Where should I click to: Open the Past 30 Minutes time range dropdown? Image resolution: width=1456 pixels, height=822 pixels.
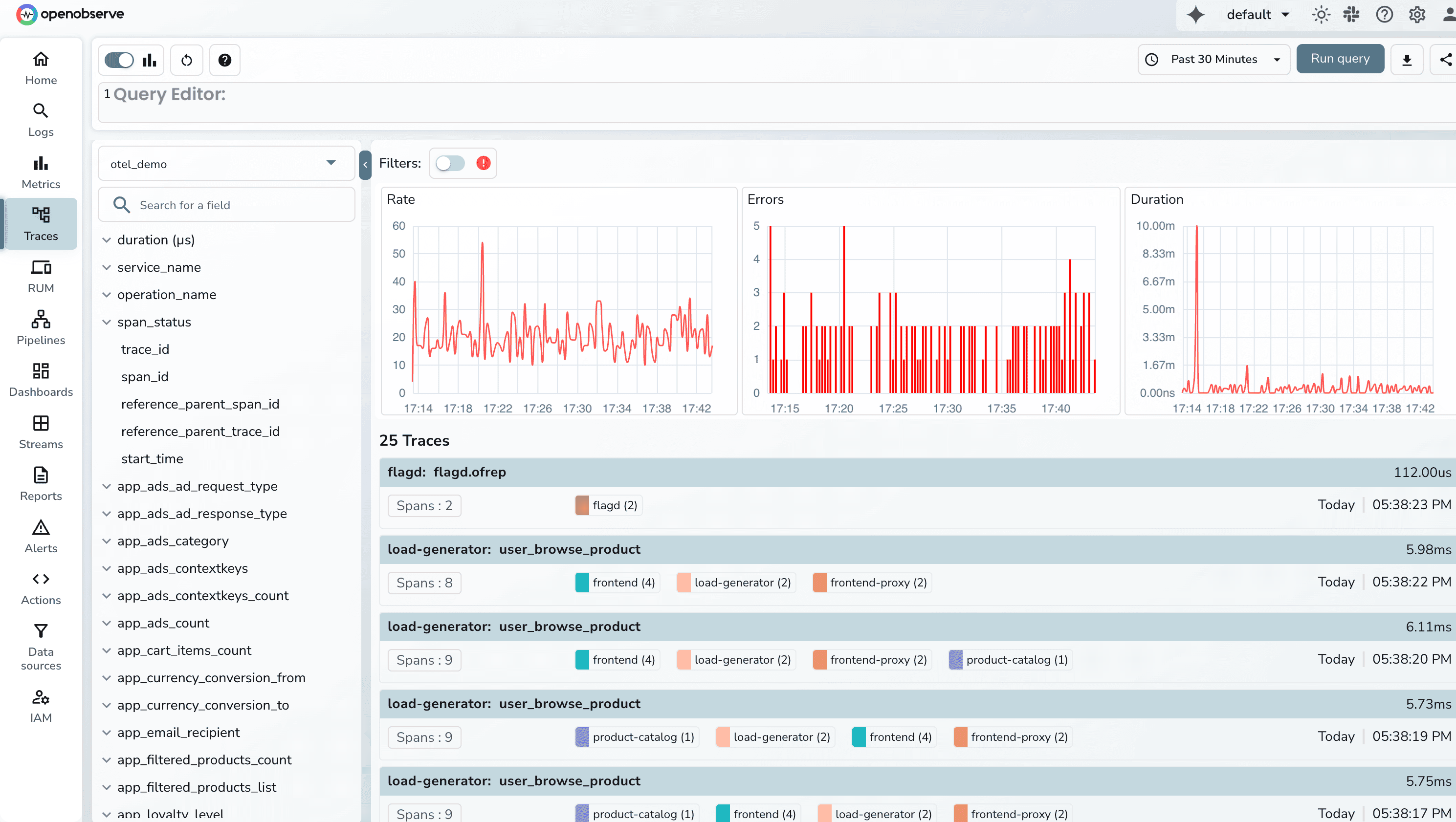pos(1213,59)
